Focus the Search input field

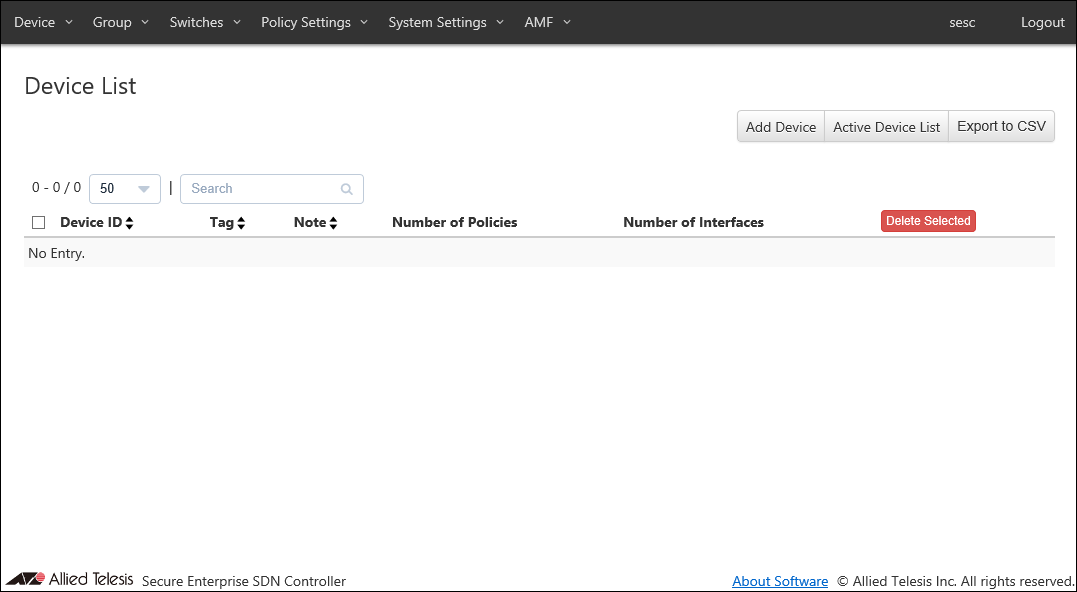click(262, 189)
